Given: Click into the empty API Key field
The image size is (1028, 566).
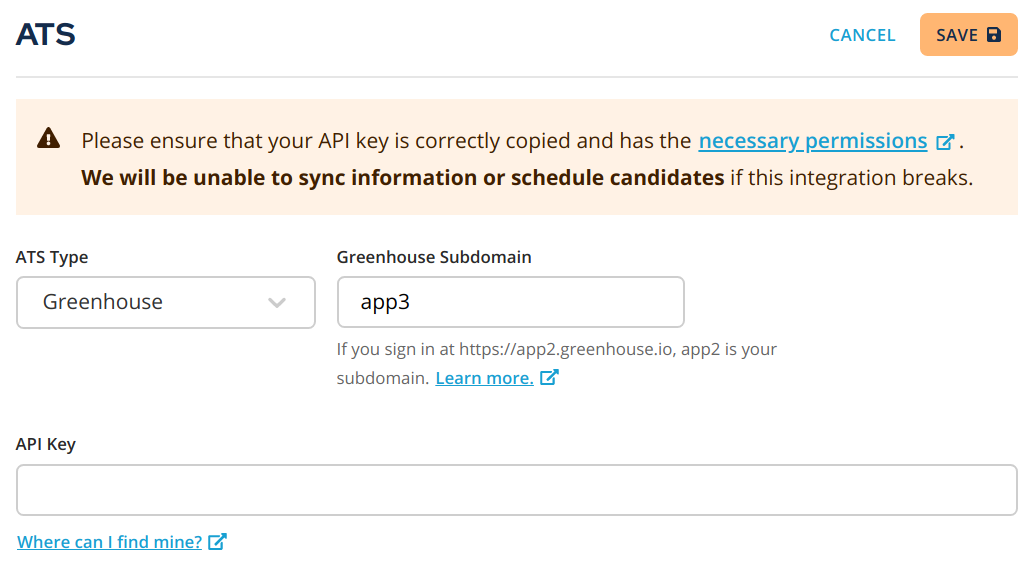Looking at the screenshot, I should point(517,490).
